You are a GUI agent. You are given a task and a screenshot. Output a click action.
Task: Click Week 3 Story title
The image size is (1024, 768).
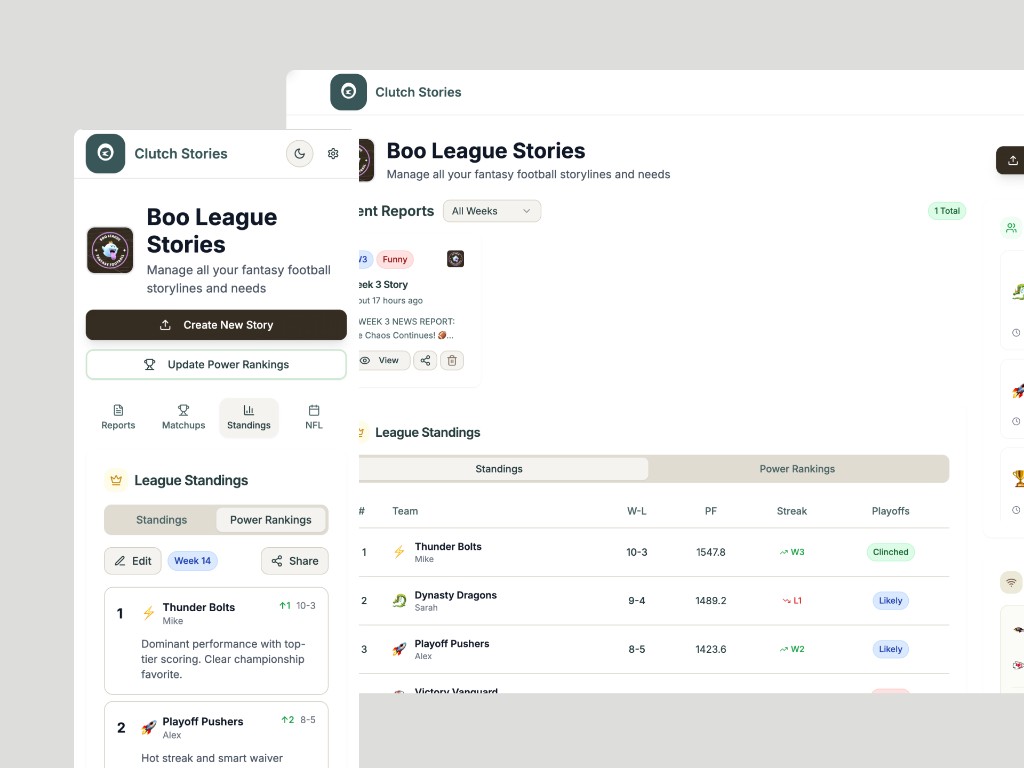point(383,285)
